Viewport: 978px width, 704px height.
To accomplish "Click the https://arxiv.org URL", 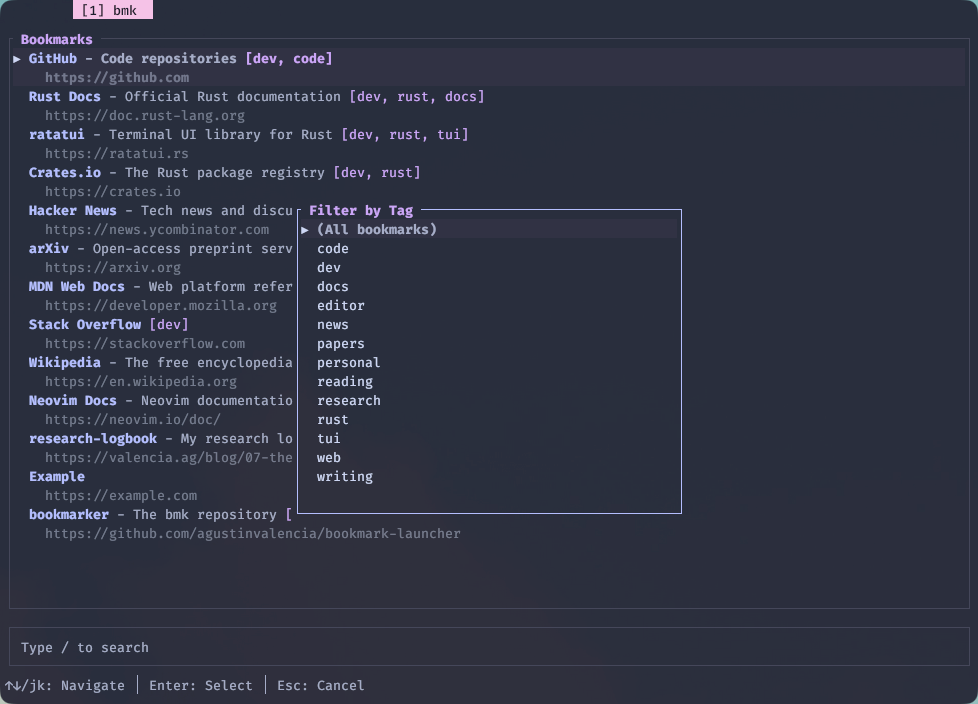I will [x=113, y=268].
